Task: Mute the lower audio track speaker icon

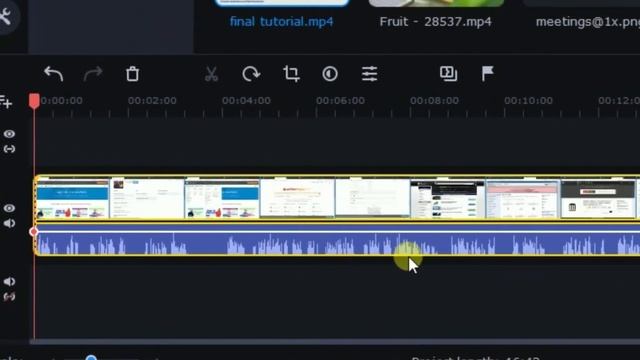Action: (x=9, y=282)
